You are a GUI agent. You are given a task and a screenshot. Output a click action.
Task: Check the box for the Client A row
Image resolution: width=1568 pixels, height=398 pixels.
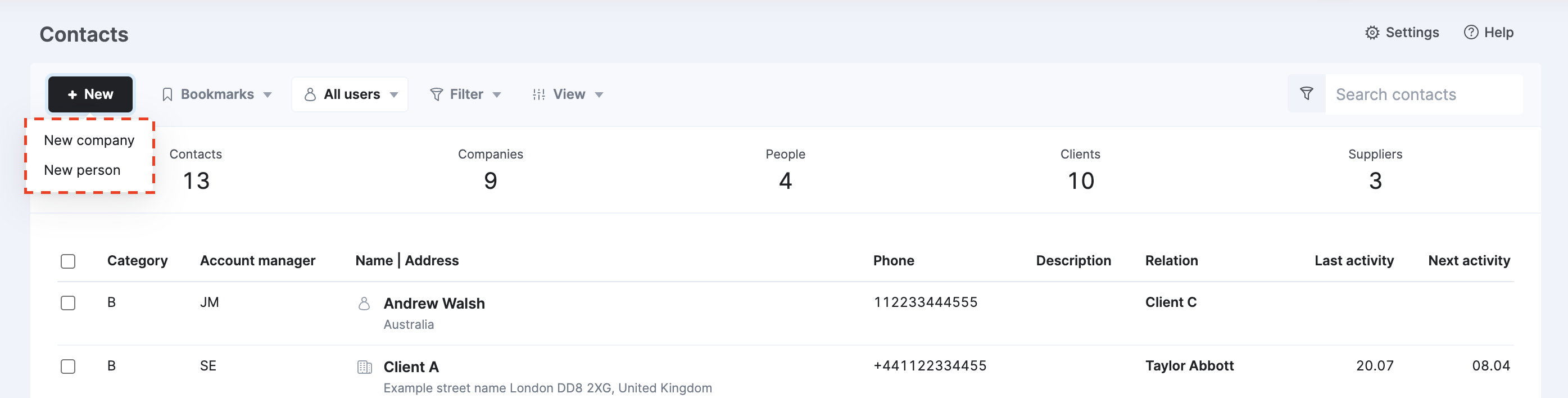(x=68, y=366)
